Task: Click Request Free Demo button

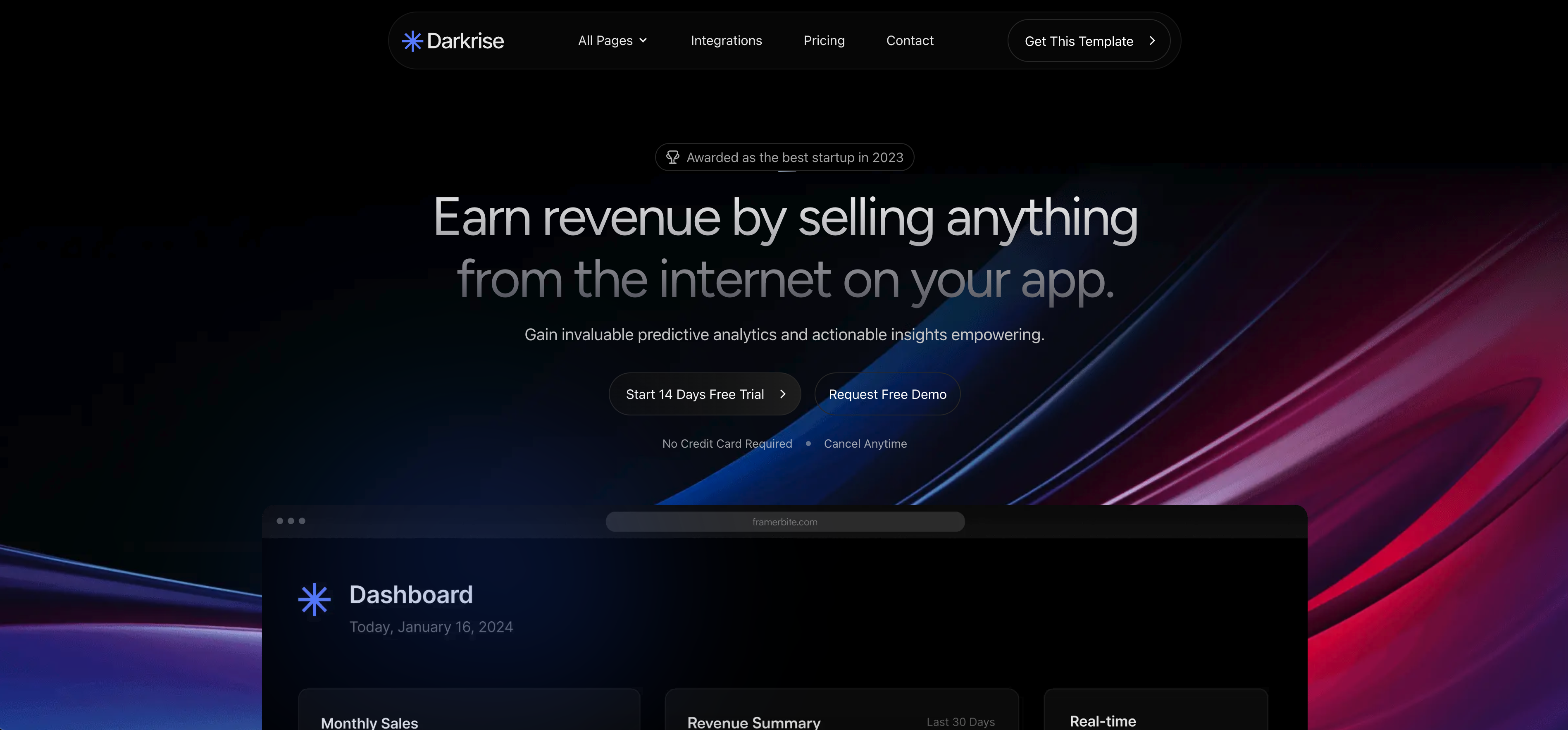Action: click(x=887, y=394)
